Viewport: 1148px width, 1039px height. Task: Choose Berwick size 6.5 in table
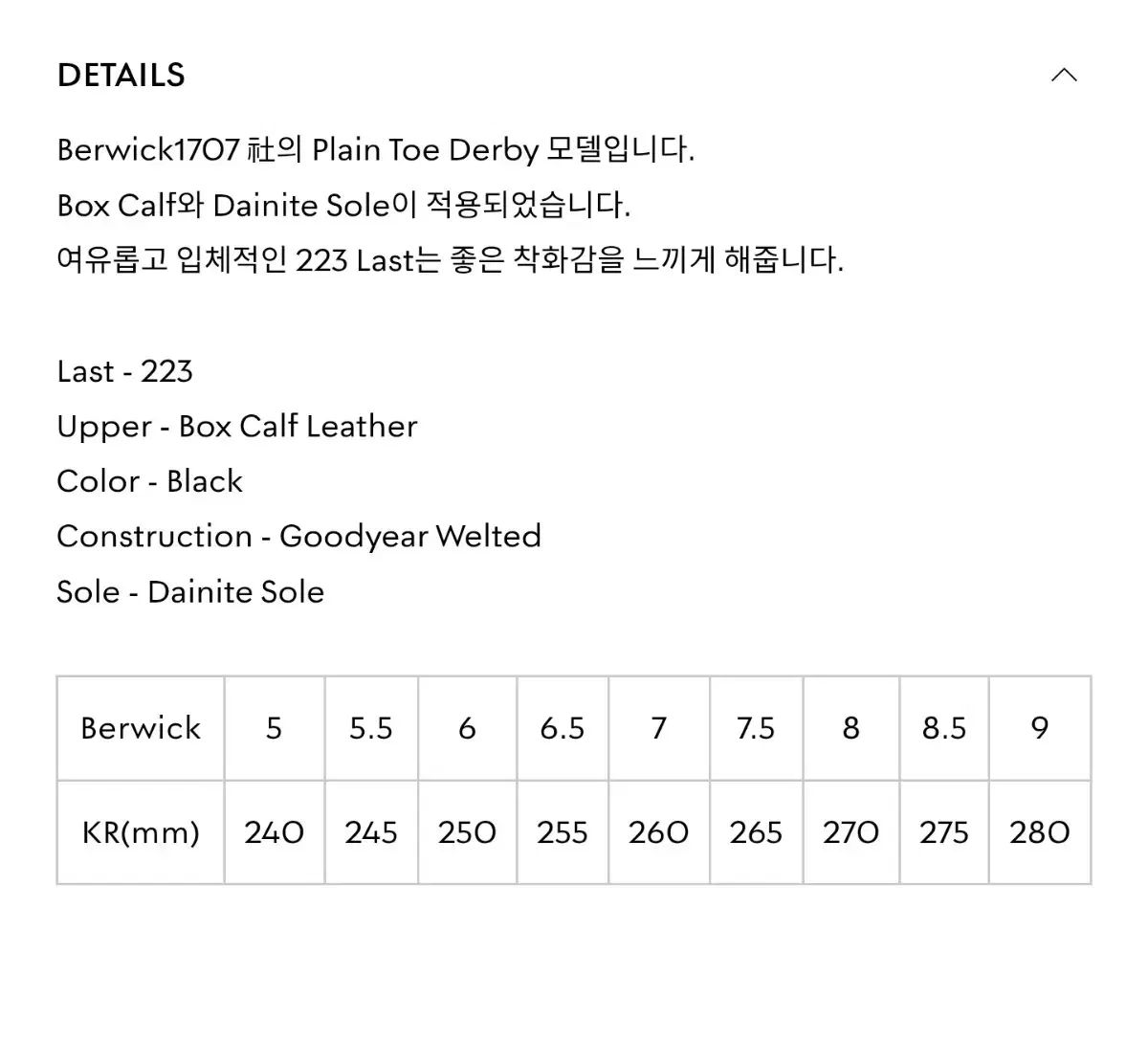[x=563, y=728]
